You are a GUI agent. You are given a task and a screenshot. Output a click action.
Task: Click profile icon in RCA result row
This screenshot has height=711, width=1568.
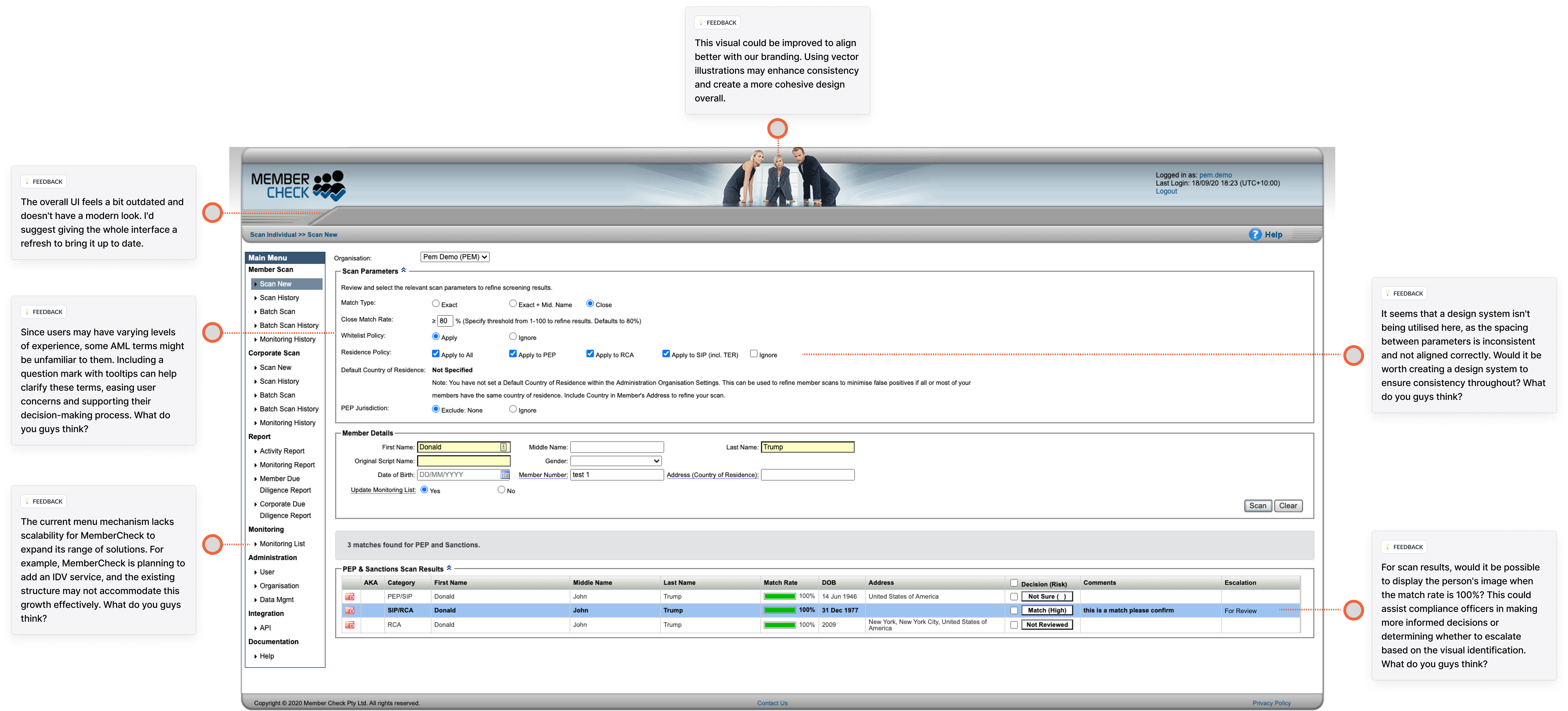tap(349, 625)
